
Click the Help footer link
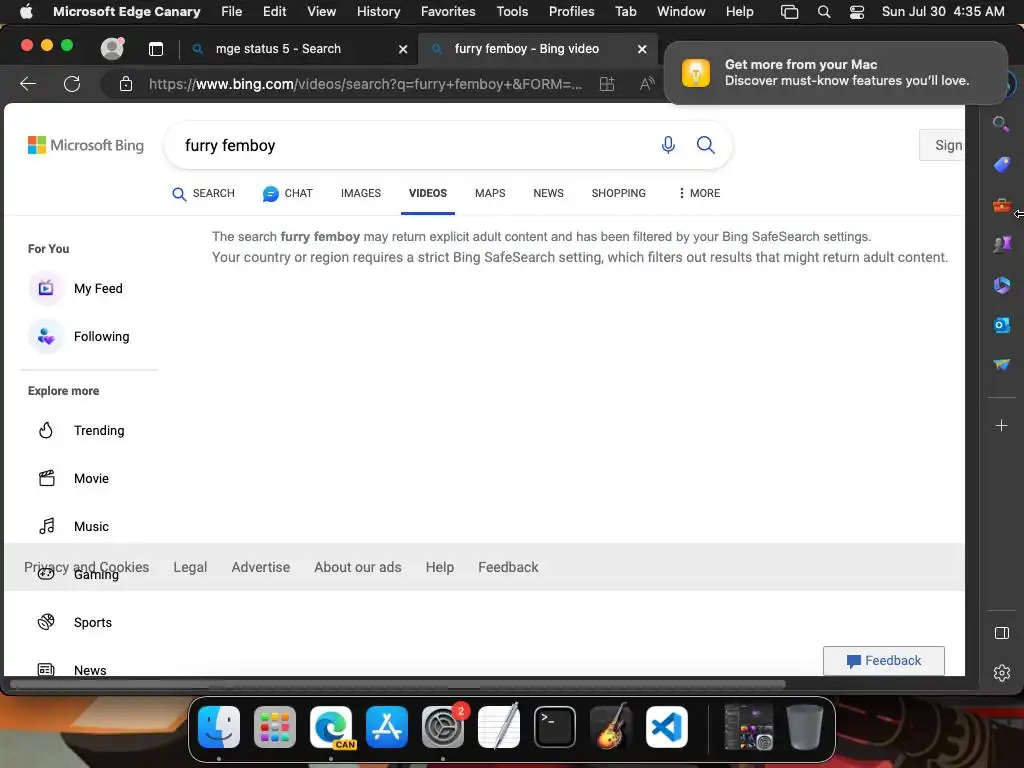[x=440, y=567]
